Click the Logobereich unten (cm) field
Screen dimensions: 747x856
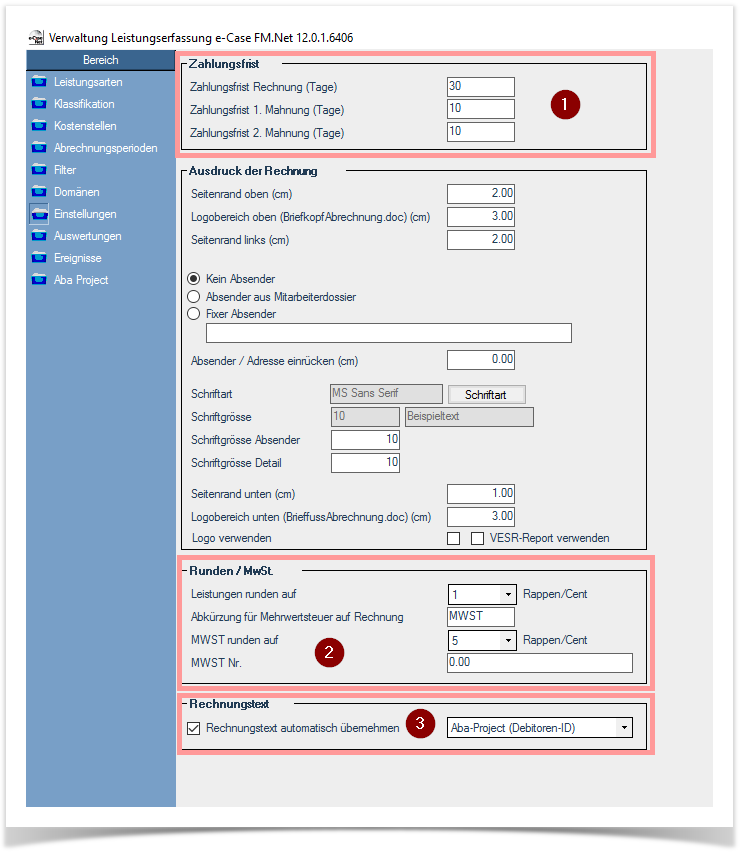tap(481, 516)
